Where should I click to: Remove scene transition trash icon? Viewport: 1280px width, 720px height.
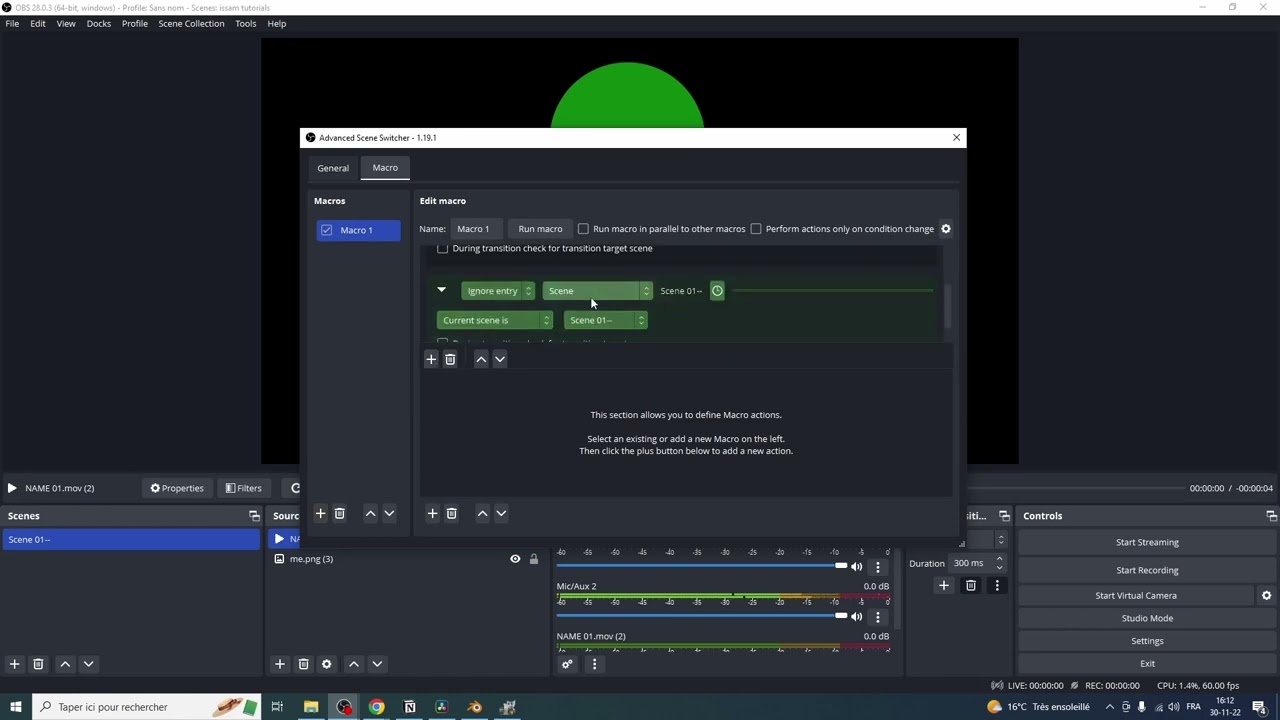coord(970,586)
